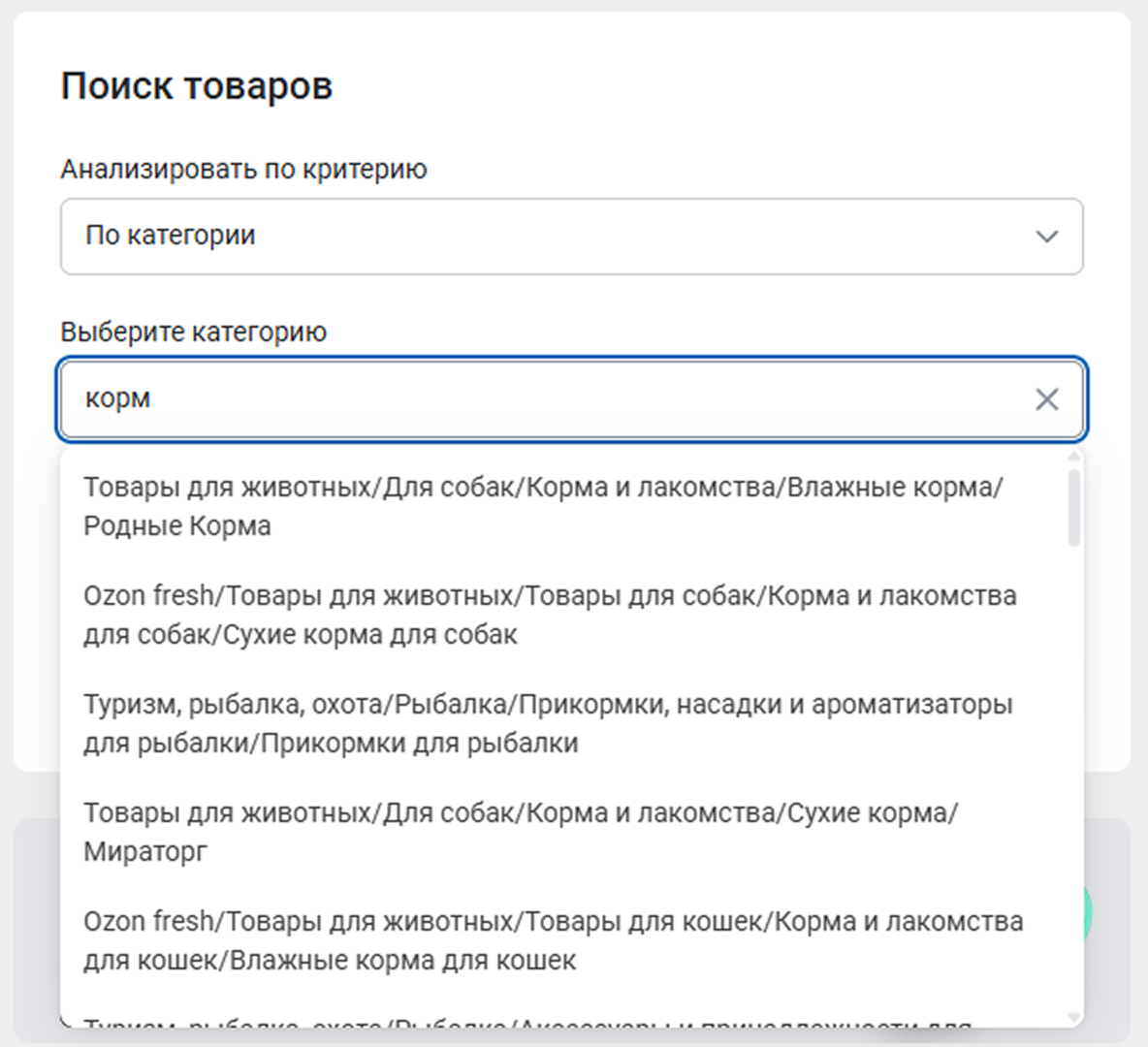This screenshot has width=1148, height=1047.
Task: Click the scrollbar track below the thumb
Action: 1073,776
